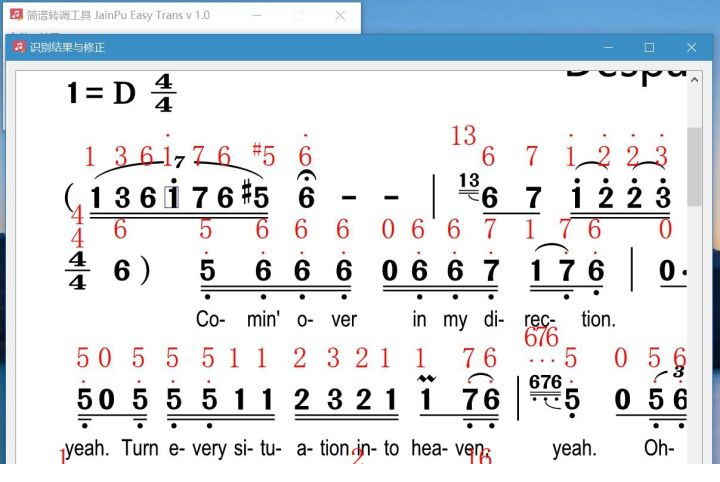Click the small triplet 3 marking
Viewport: 720px width, 482px height.
coord(679,372)
